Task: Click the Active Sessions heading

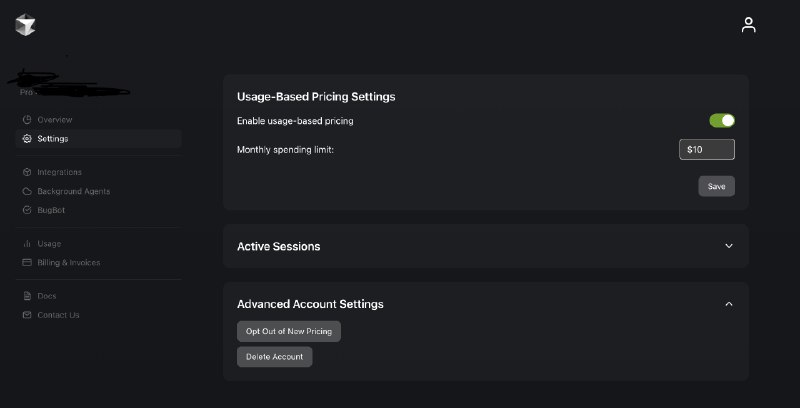Action: 279,246
